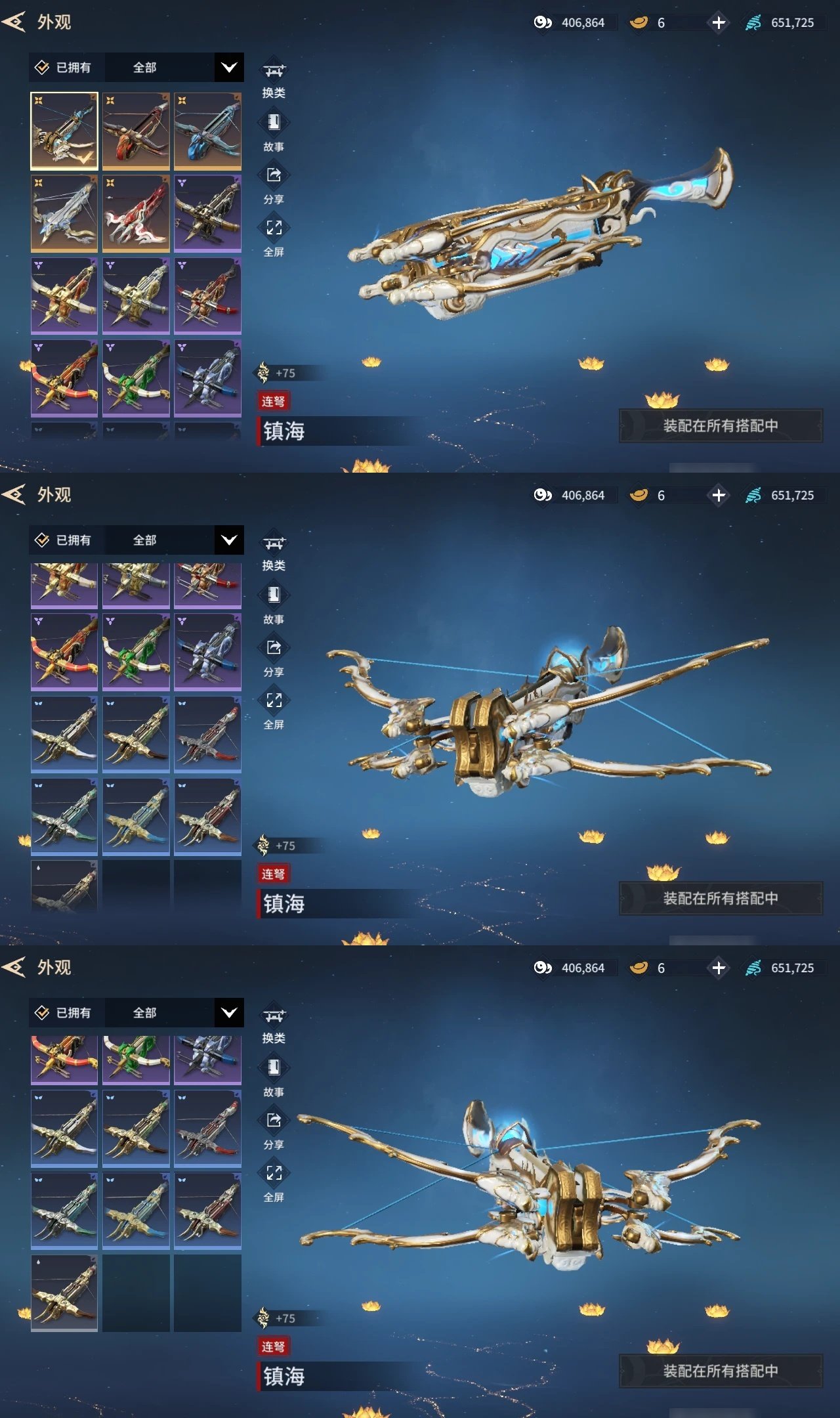Click 装配在所有搭配中 button in bottom screenshot
This screenshot has width=840, height=1418.
pyautogui.click(x=721, y=1371)
